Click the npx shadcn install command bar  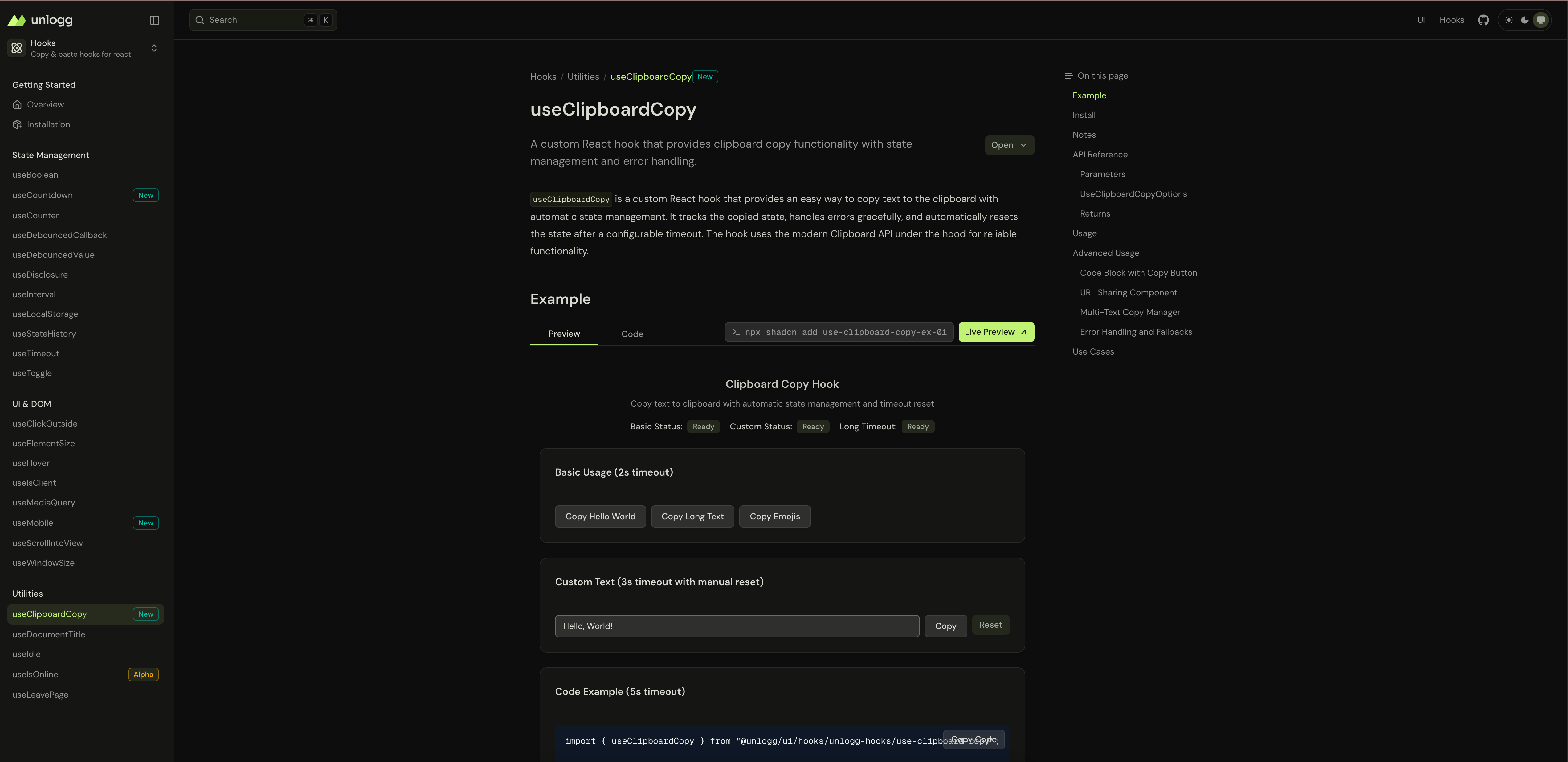point(839,332)
